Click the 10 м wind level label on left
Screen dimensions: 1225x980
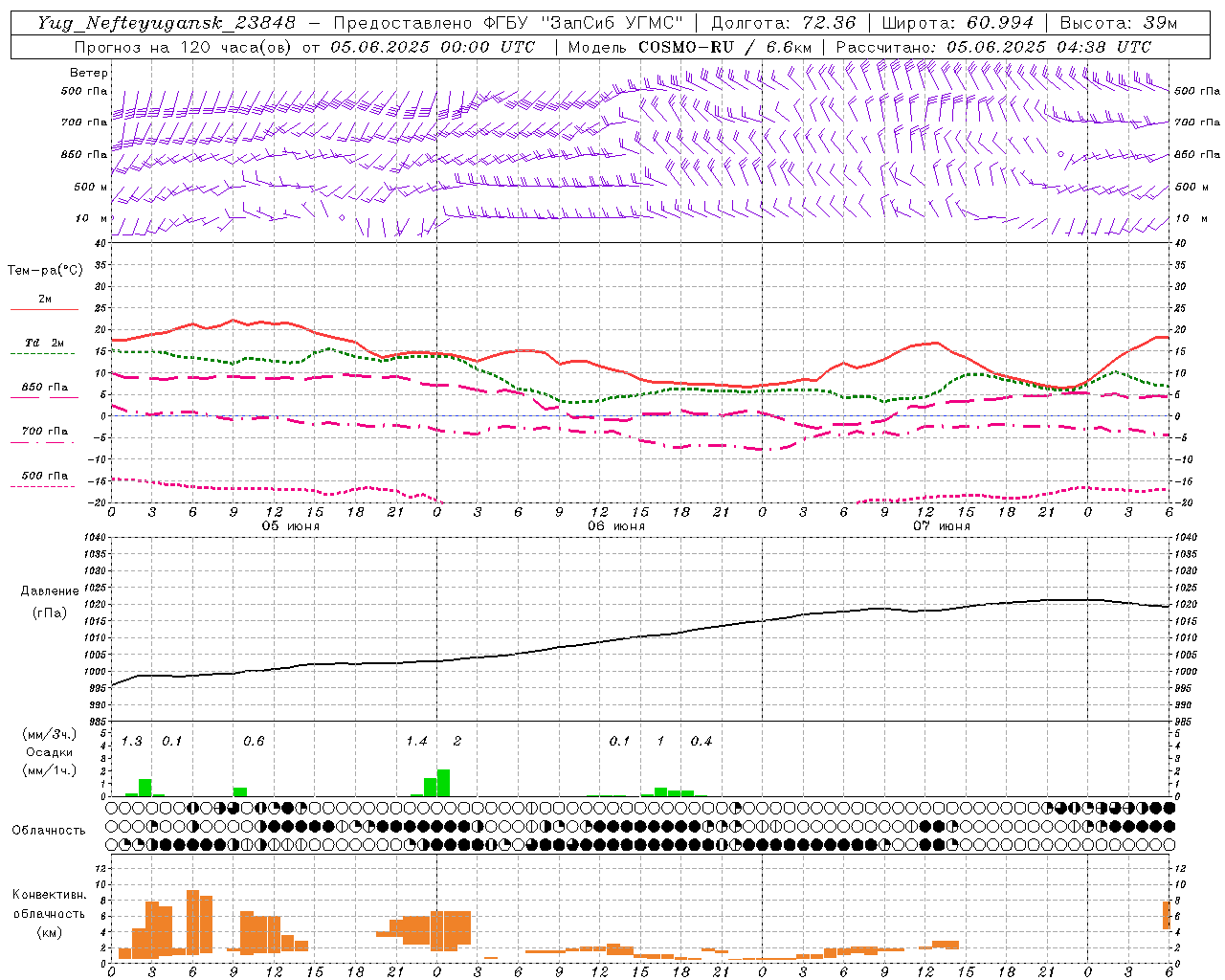click(92, 219)
